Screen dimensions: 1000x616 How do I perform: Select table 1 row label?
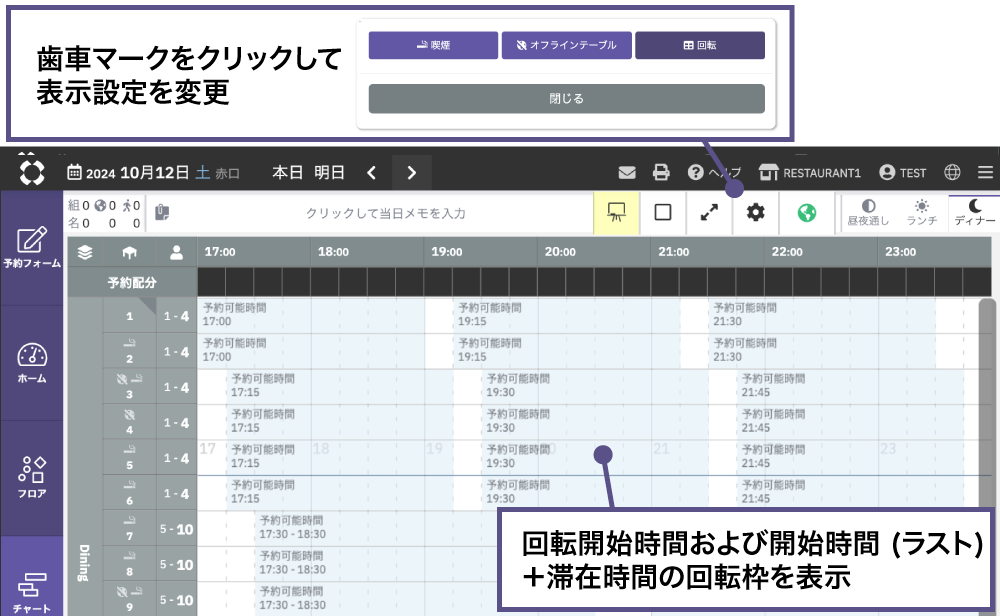[129, 316]
